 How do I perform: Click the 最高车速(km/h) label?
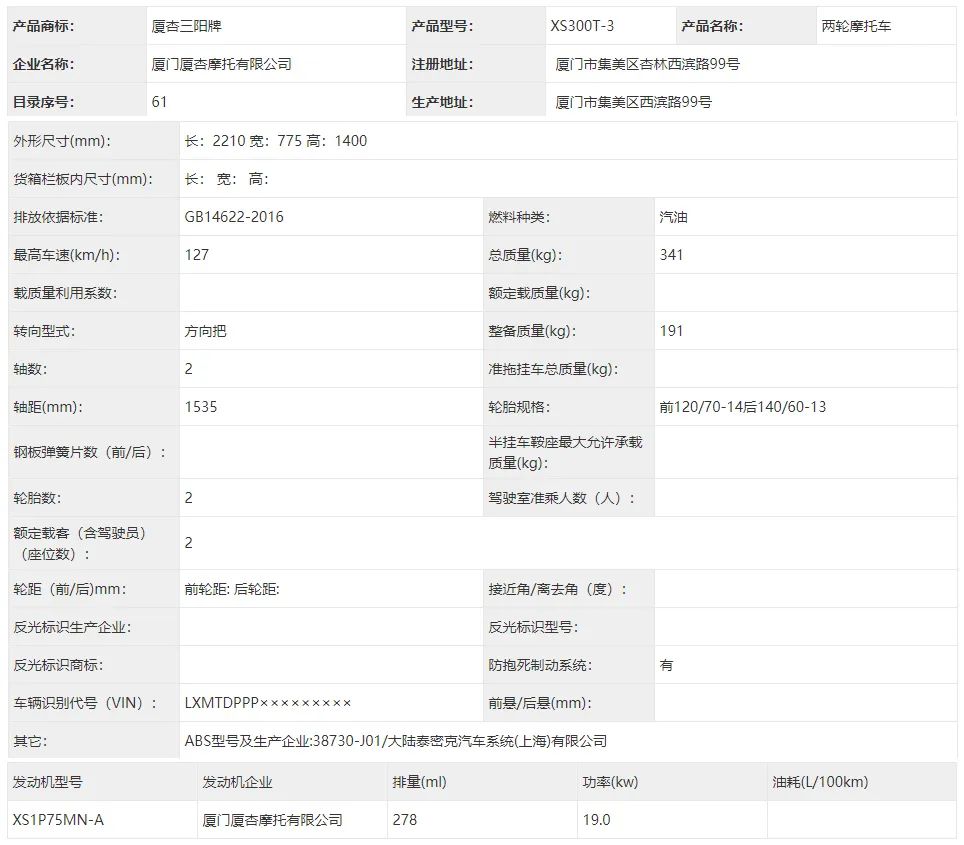[x=66, y=255]
